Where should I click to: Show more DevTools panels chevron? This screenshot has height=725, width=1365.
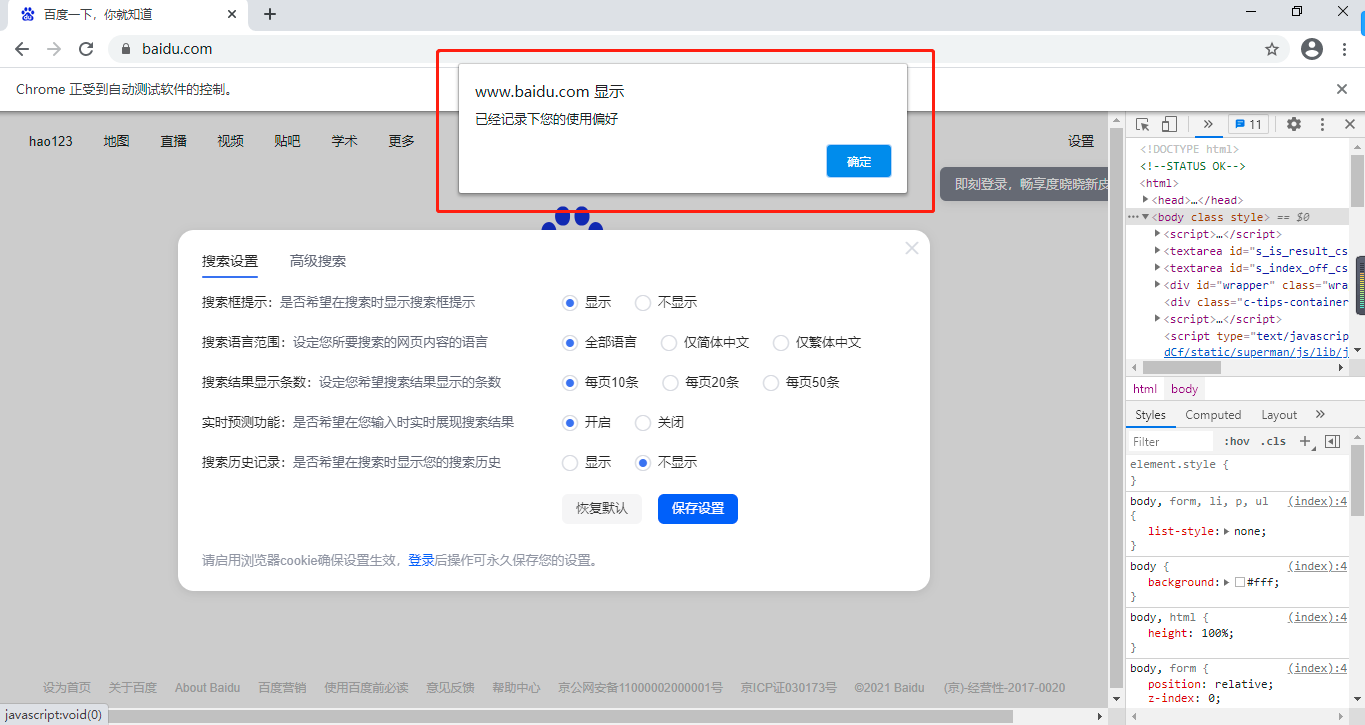coord(1208,124)
